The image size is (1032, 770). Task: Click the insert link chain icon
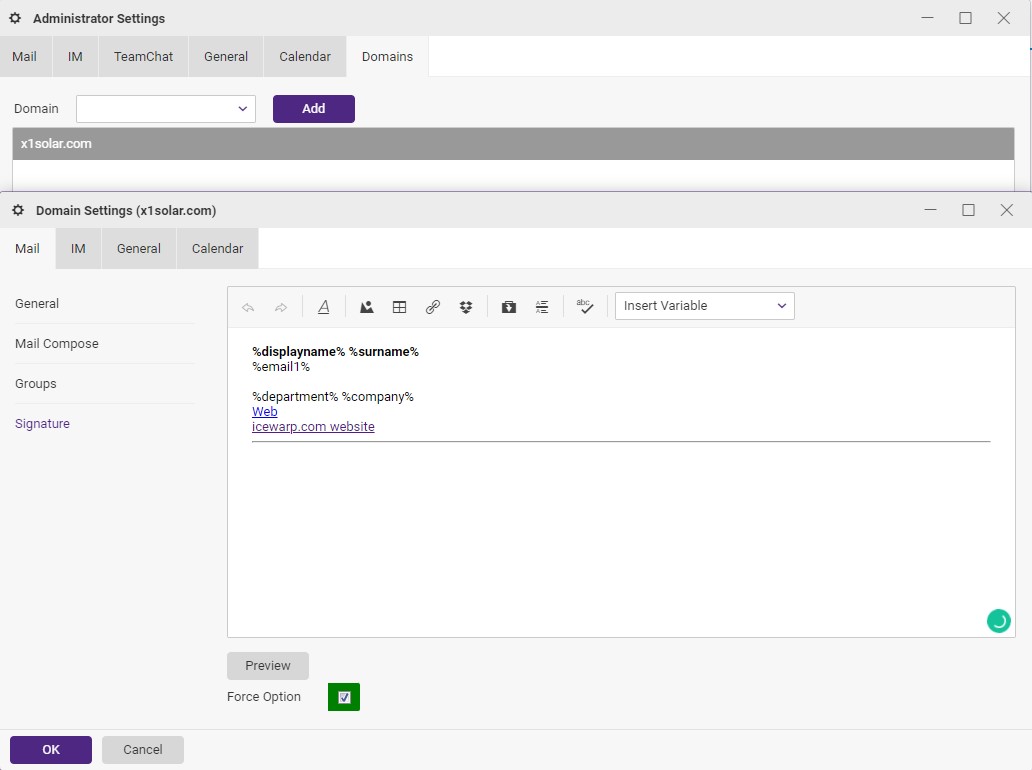click(433, 307)
